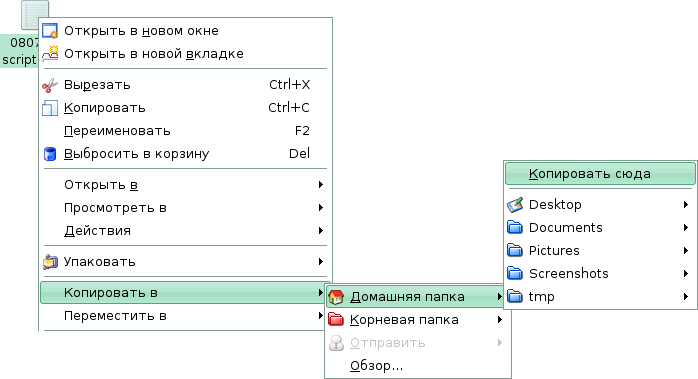The image size is (698, 379).
Task: Expand the Просмотреть в submenu arrow
Action: 321,208
